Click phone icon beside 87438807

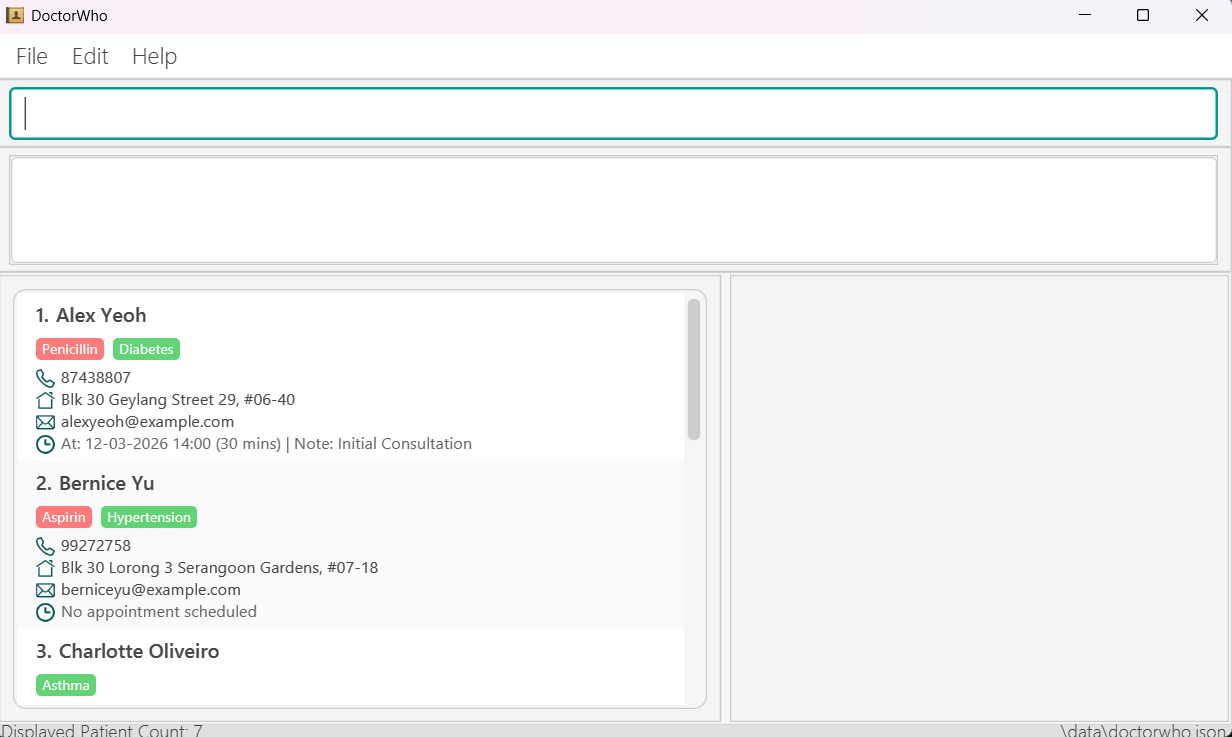45,378
